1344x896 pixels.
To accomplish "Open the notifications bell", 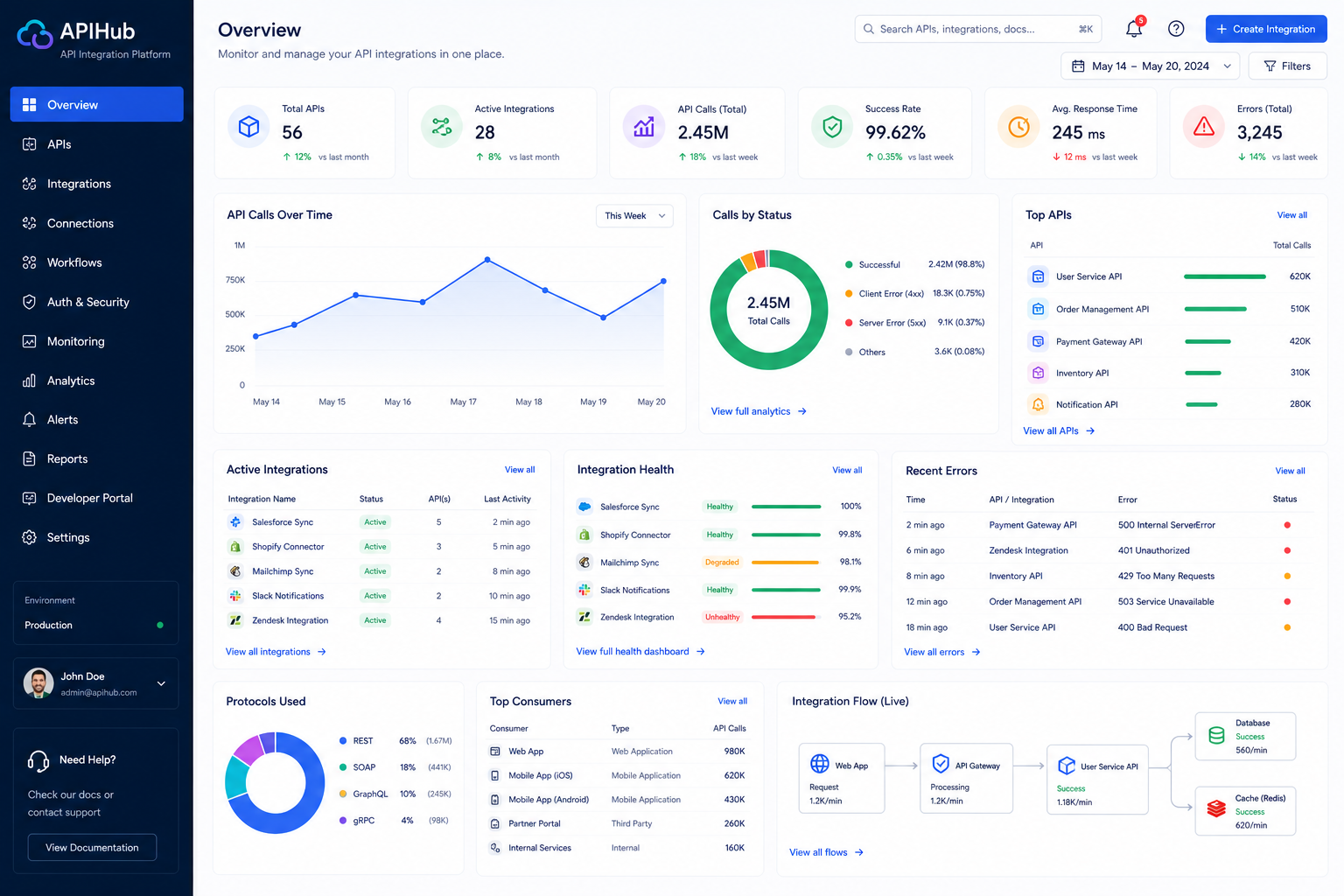I will 1134,29.
